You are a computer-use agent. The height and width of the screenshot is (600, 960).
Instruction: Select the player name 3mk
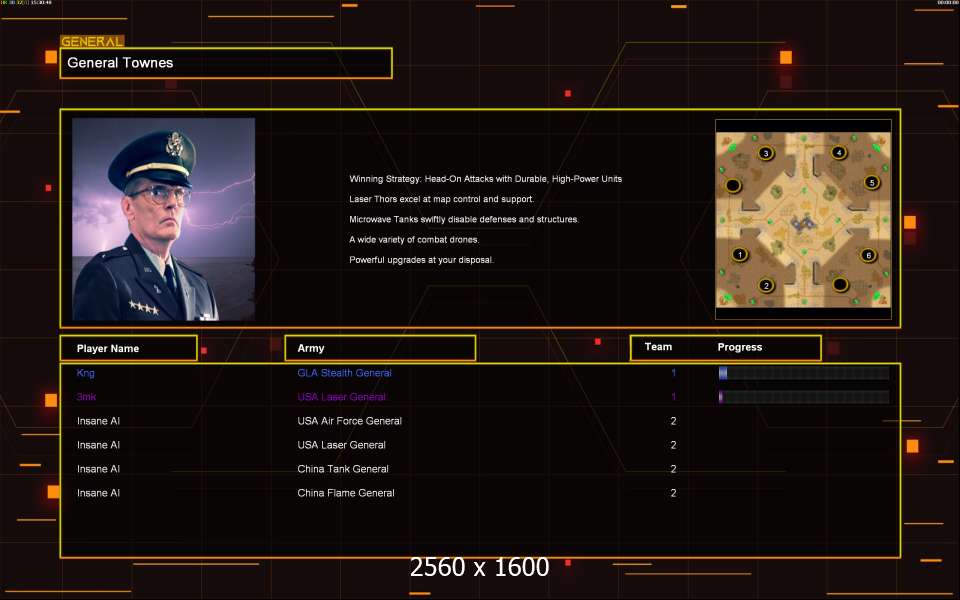point(86,397)
